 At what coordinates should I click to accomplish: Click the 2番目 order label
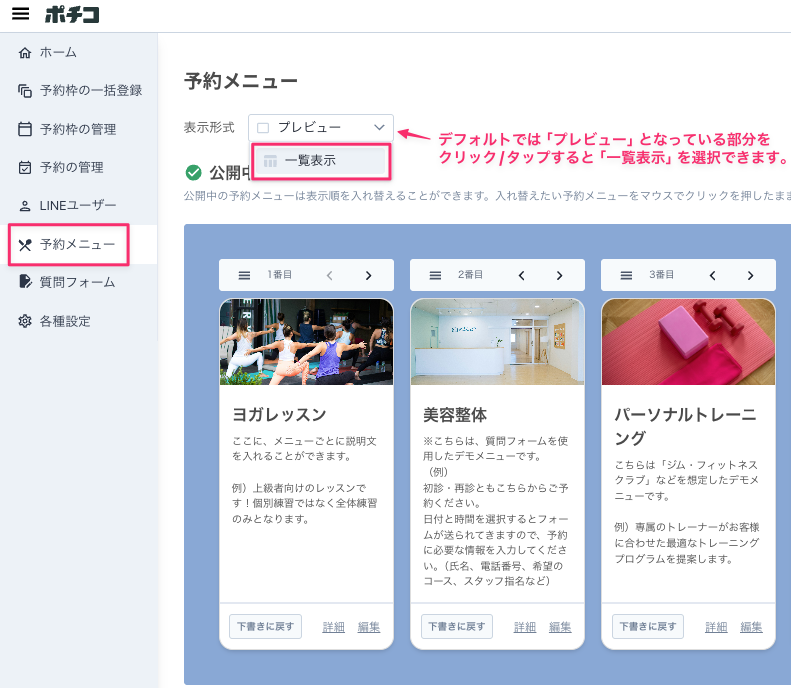(470, 275)
